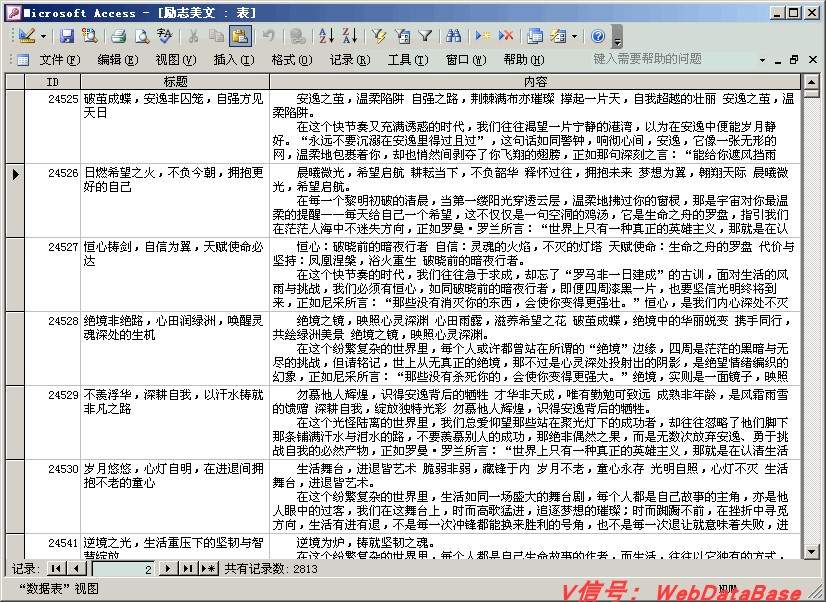
Task: Open the 窗口(W) menu
Action: 466,60
